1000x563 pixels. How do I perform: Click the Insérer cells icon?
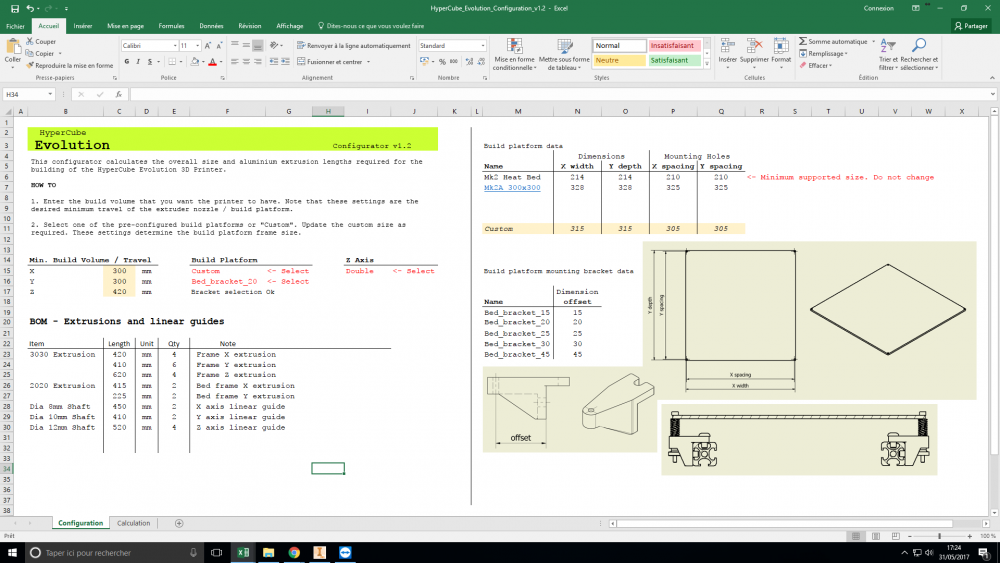(727, 45)
